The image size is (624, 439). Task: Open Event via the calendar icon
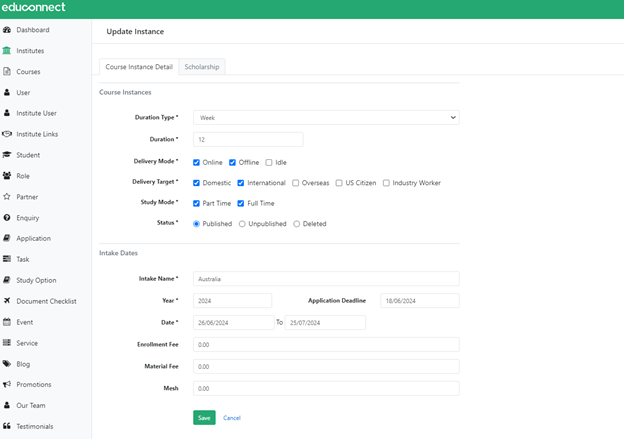8,322
